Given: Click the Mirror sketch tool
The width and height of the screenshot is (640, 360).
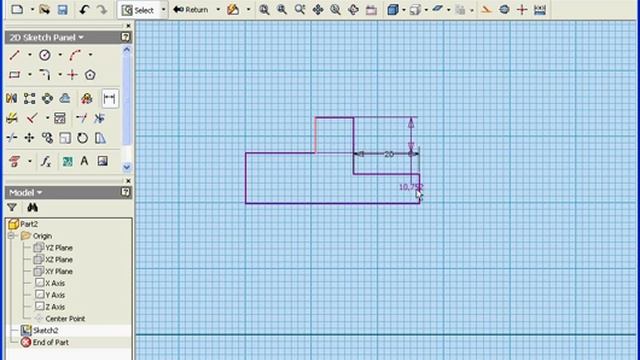Looking at the screenshot, I should pos(11,98).
